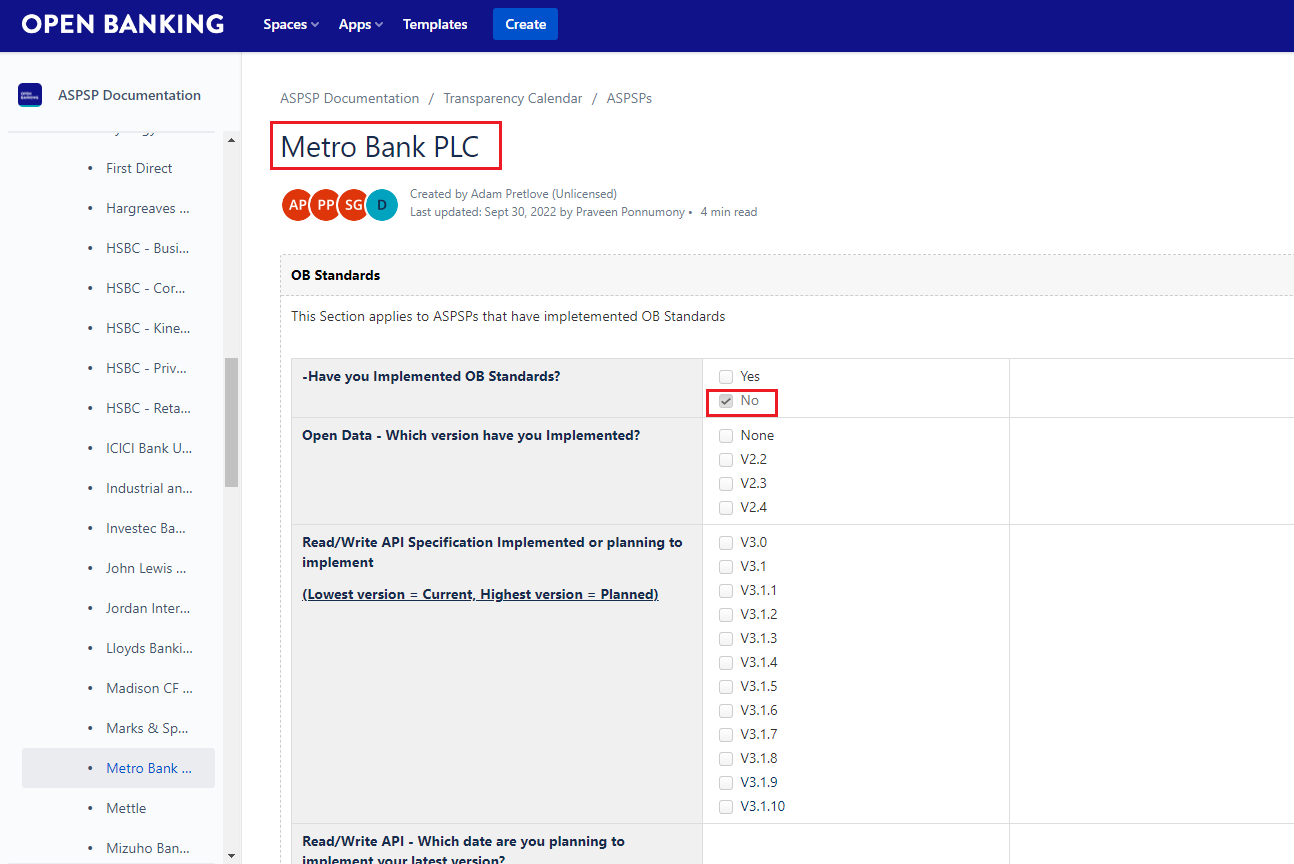Check the V3.1.4 checkbox
The width and height of the screenshot is (1294, 864).
[x=726, y=663]
